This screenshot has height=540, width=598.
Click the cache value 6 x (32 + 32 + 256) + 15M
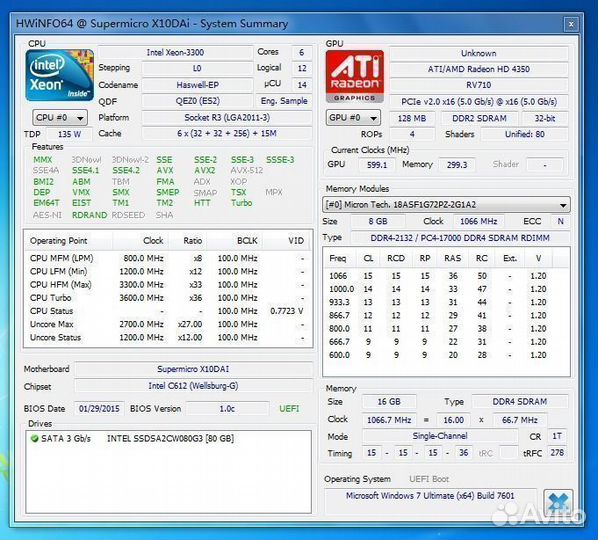227,133
